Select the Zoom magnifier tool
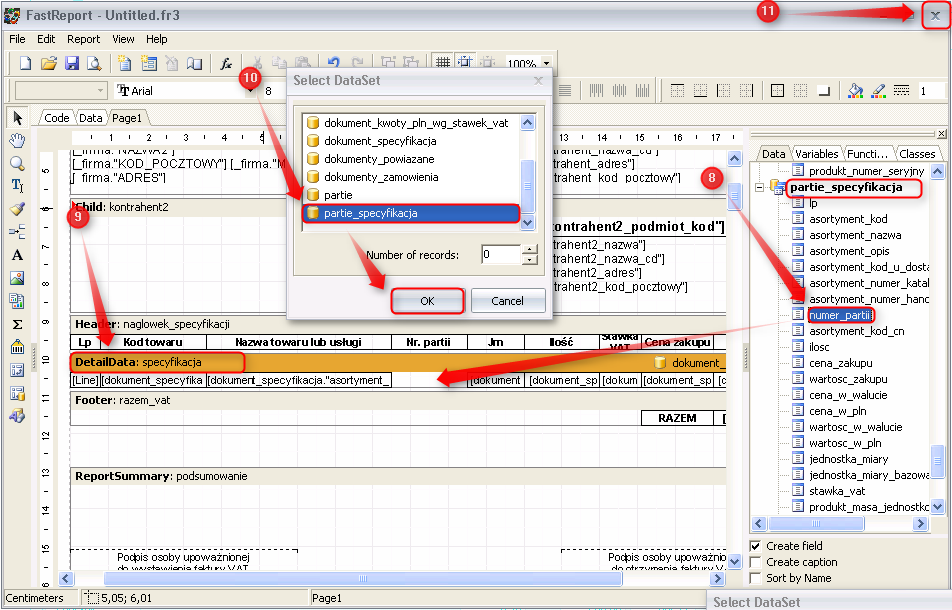This screenshot has width=952, height=610. click(x=17, y=163)
